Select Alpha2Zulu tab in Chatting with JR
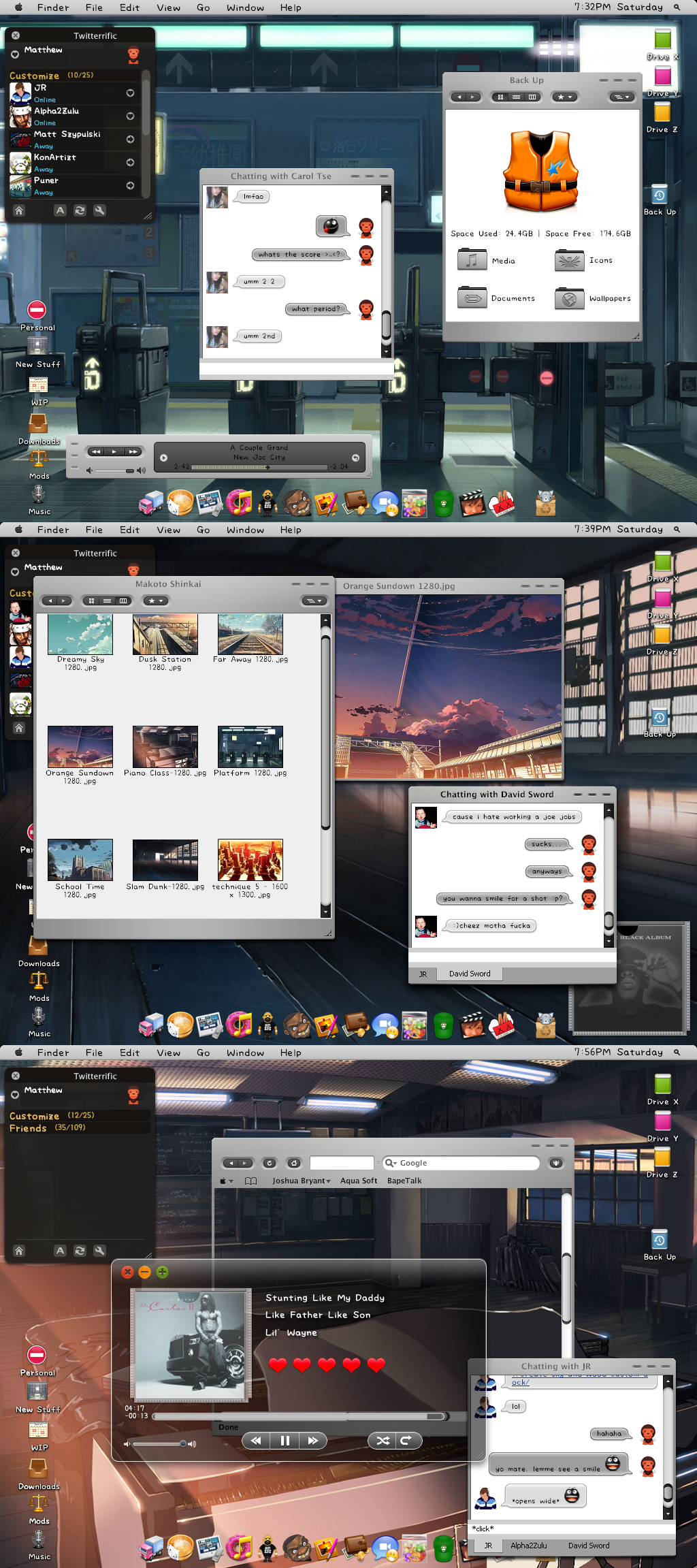697x1568 pixels. (528, 1546)
